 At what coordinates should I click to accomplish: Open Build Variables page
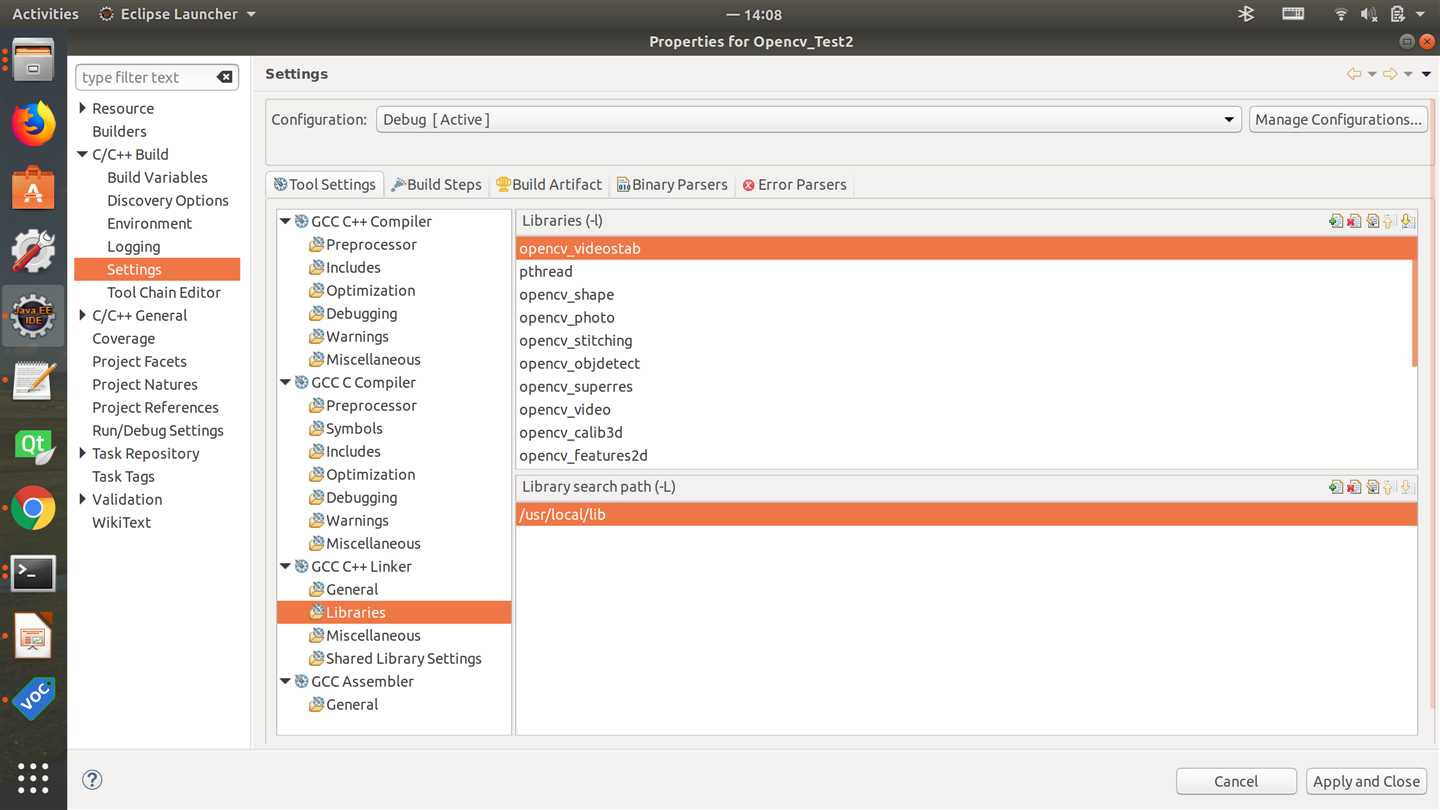click(157, 177)
